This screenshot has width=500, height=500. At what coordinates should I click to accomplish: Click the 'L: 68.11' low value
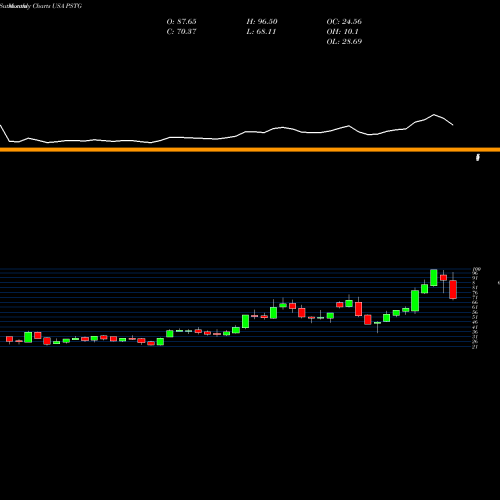pos(261,32)
